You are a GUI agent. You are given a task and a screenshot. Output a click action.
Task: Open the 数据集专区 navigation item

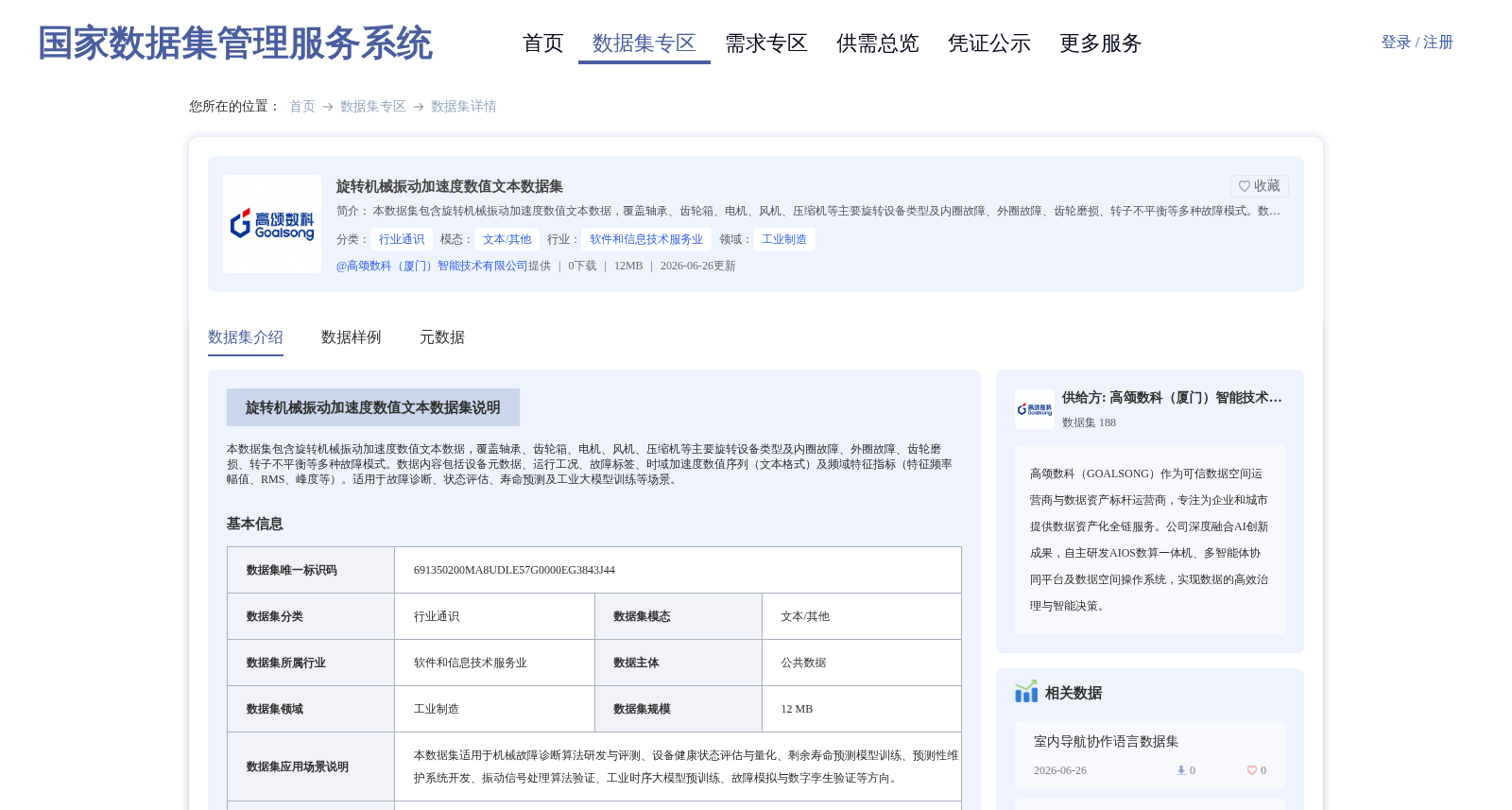pyautogui.click(x=644, y=43)
